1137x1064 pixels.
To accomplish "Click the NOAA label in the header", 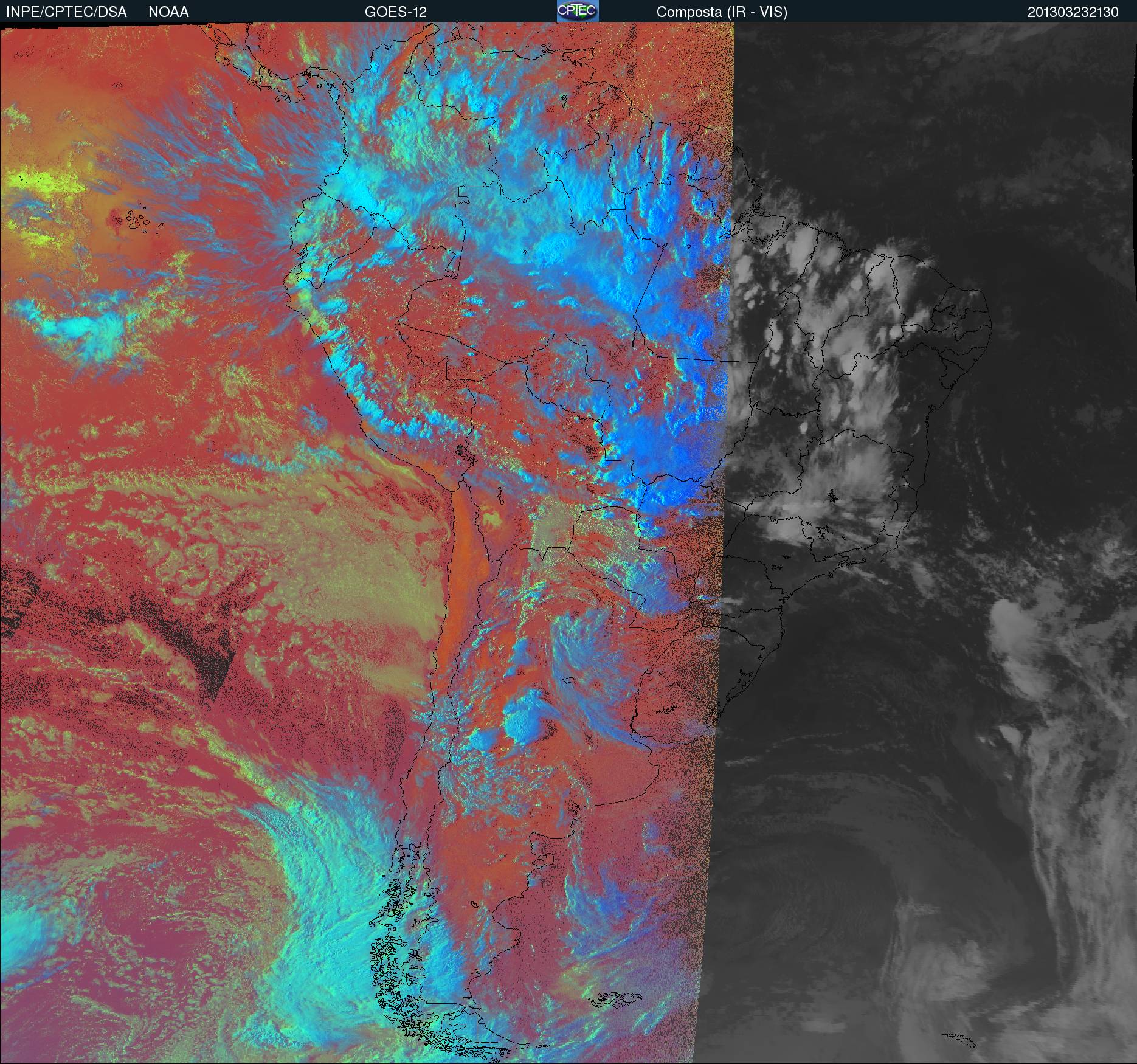I will point(168,12).
